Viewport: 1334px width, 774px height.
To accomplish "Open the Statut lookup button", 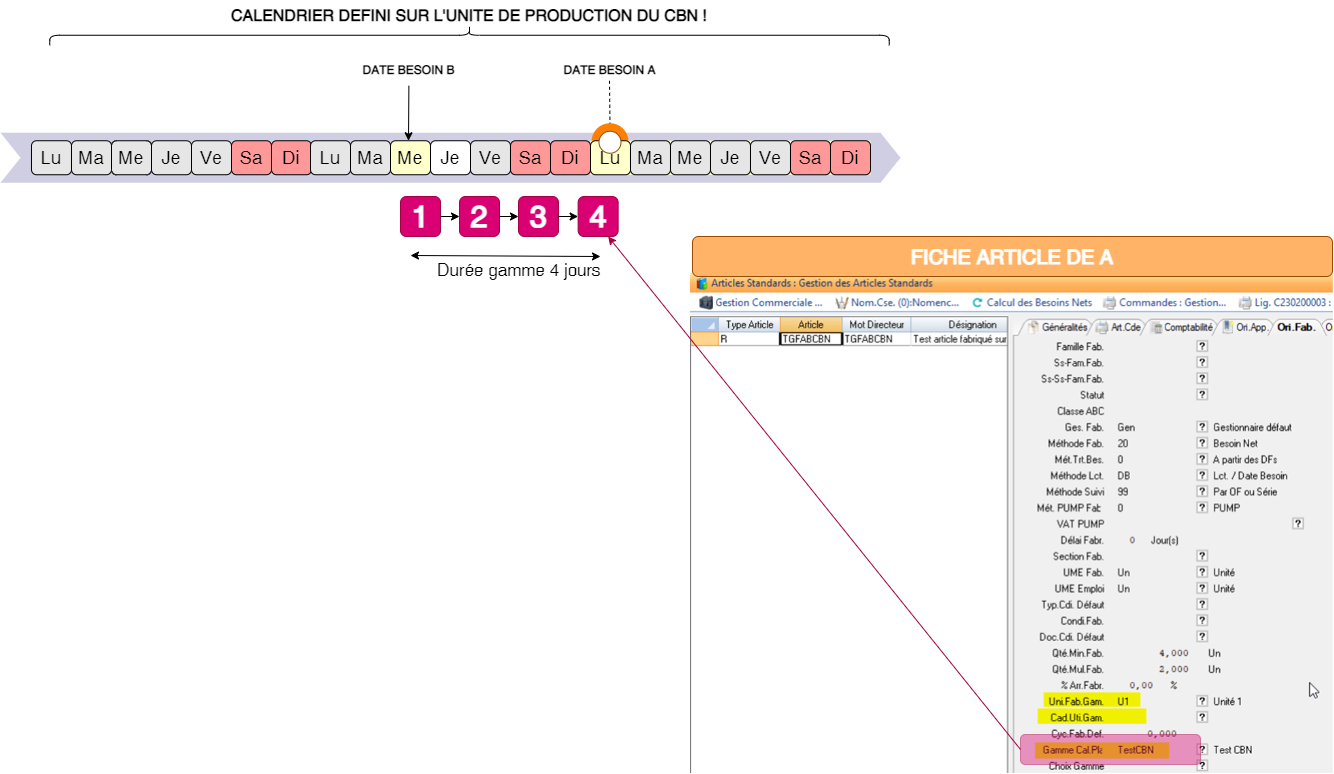I will tap(1201, 394).
